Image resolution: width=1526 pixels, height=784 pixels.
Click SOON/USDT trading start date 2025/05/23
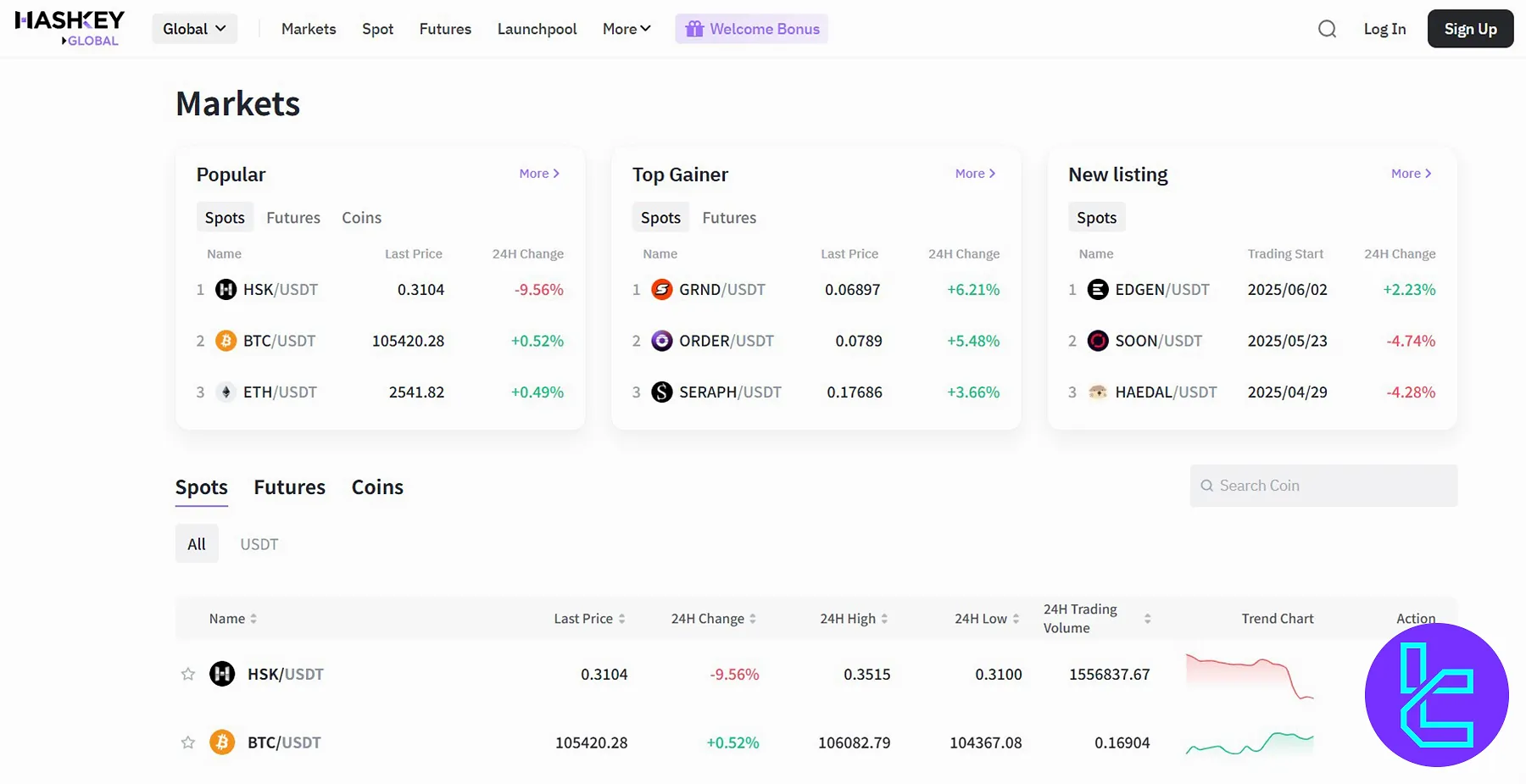tap(1288, 341)
